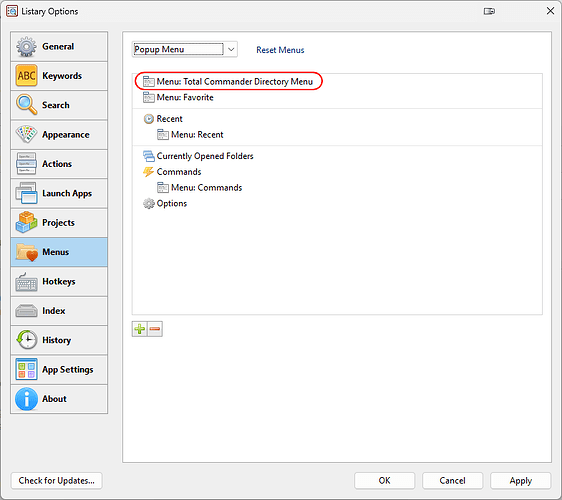Click the Menus folder-heart icon
562x500 pixels.
pyautogui.click(x=27, y=252)
